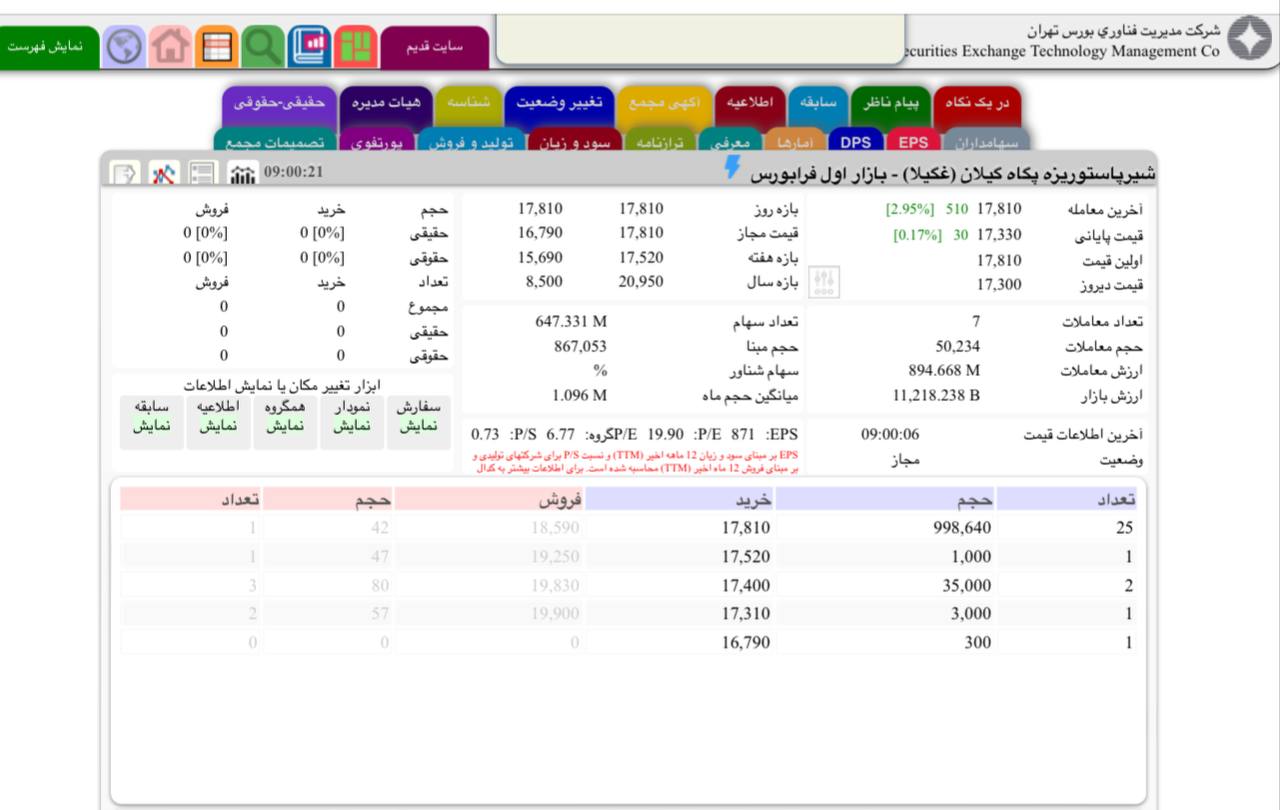The image size is (1280, 810).
Task: Click the globe language icon
Action: (x=124, y=47)
